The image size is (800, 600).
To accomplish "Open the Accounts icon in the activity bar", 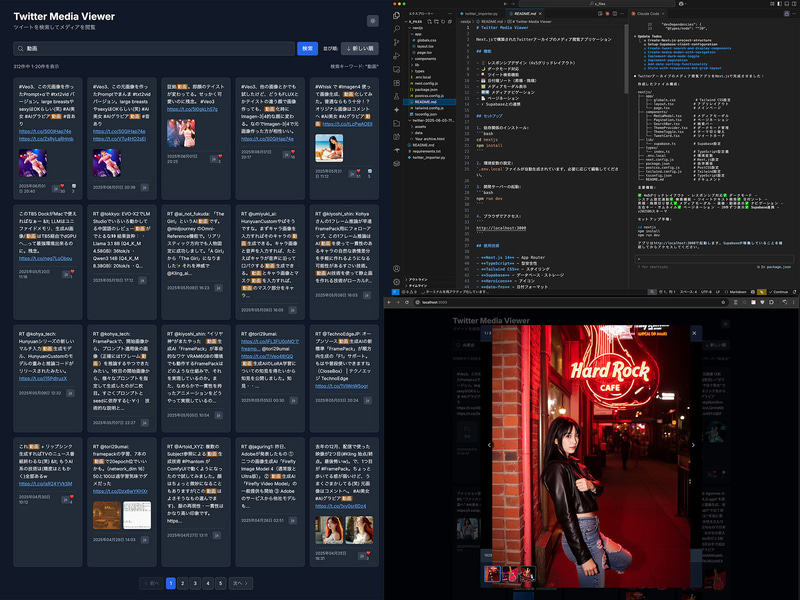I will tap(396, 268).
